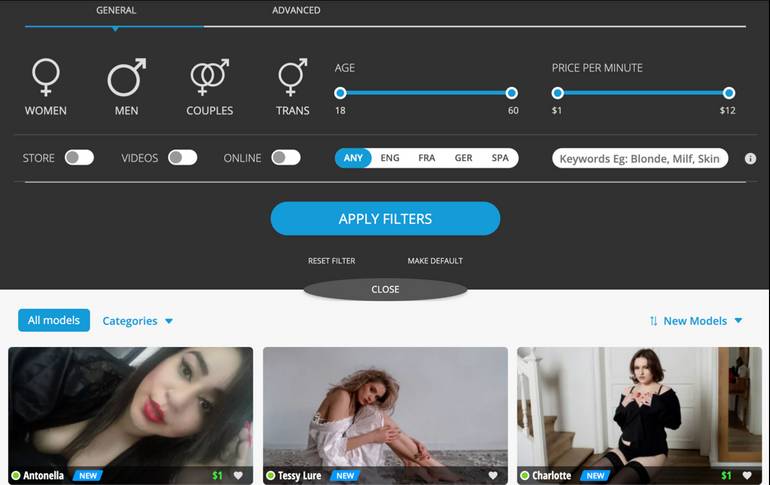The width and height of the screenshot is (770, 485).
Task: Close the filter panel
Action: pos(385,289)
